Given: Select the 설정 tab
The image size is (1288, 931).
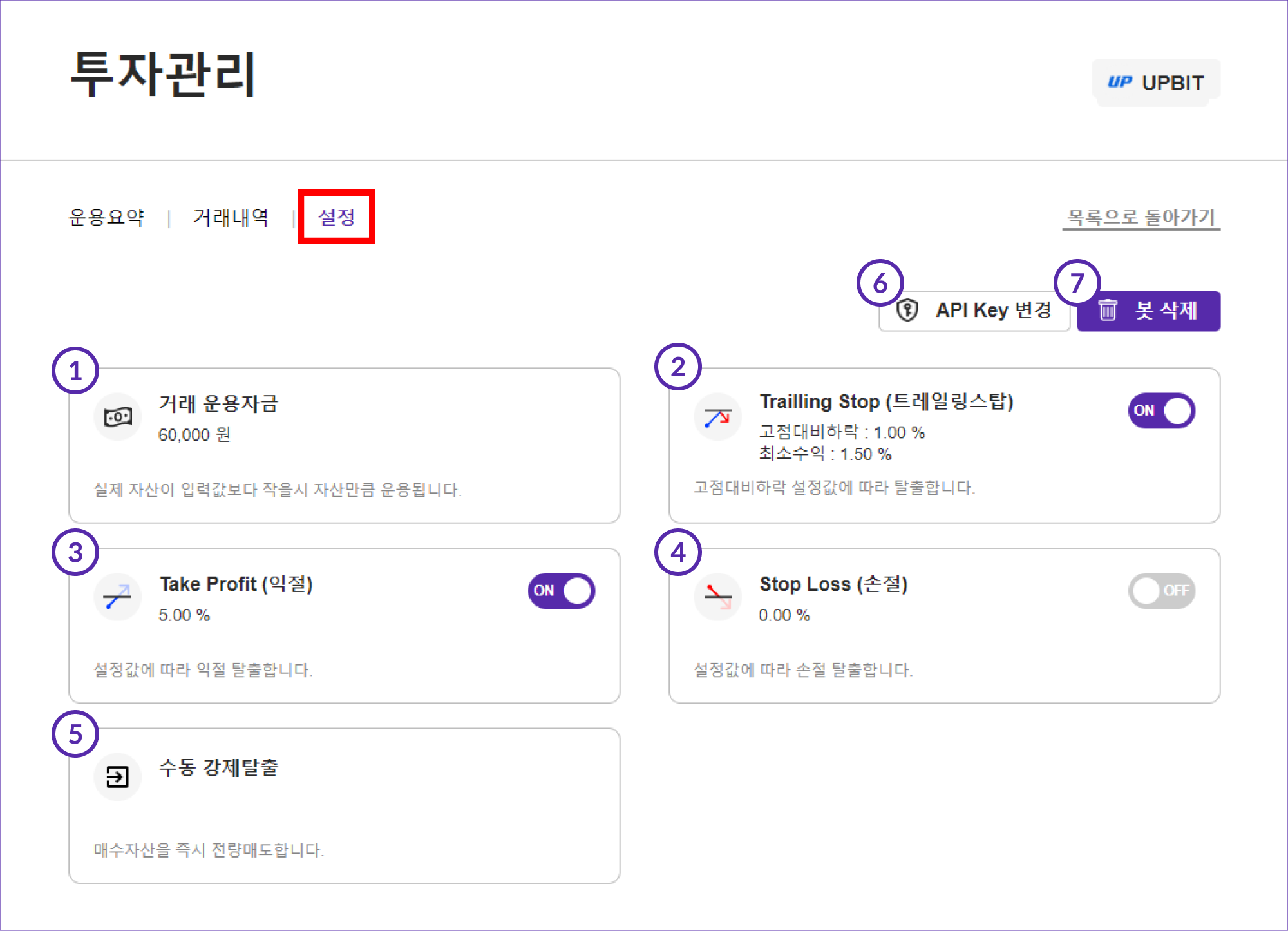Looking at the screenshot, I should pyautogui.click(x=336, y=217).
